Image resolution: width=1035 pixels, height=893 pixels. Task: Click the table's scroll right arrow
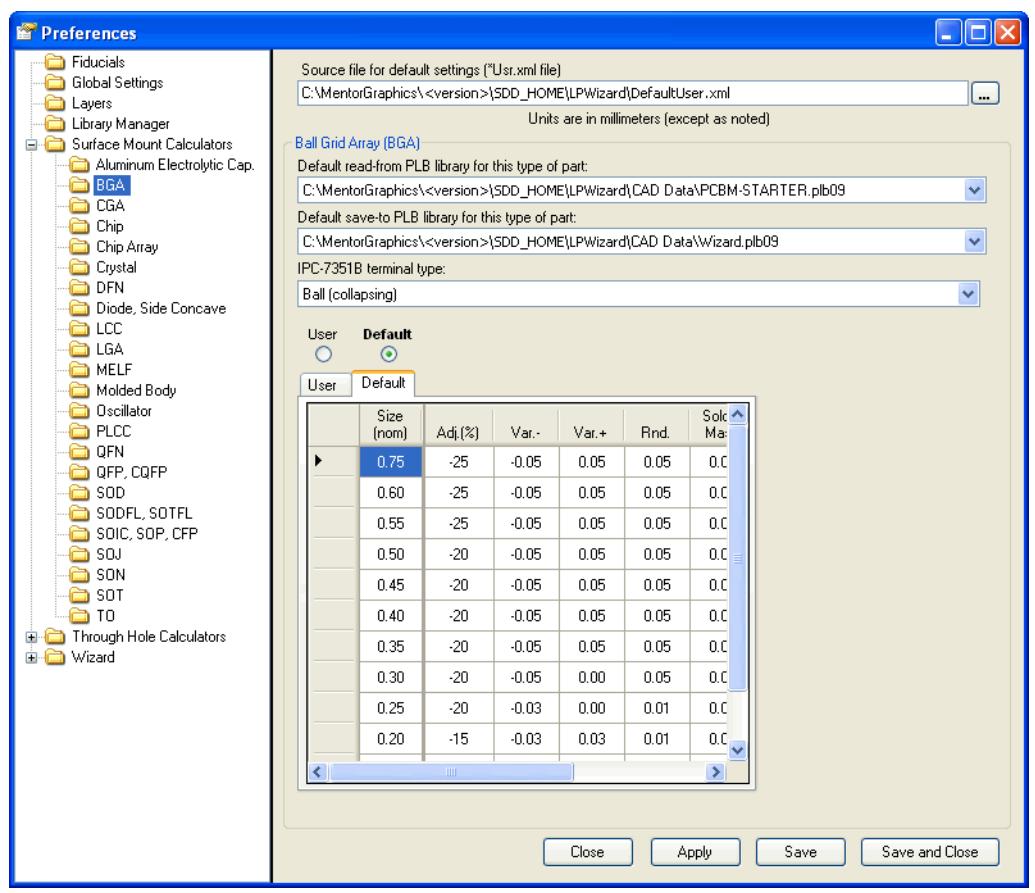coord(715,772)
